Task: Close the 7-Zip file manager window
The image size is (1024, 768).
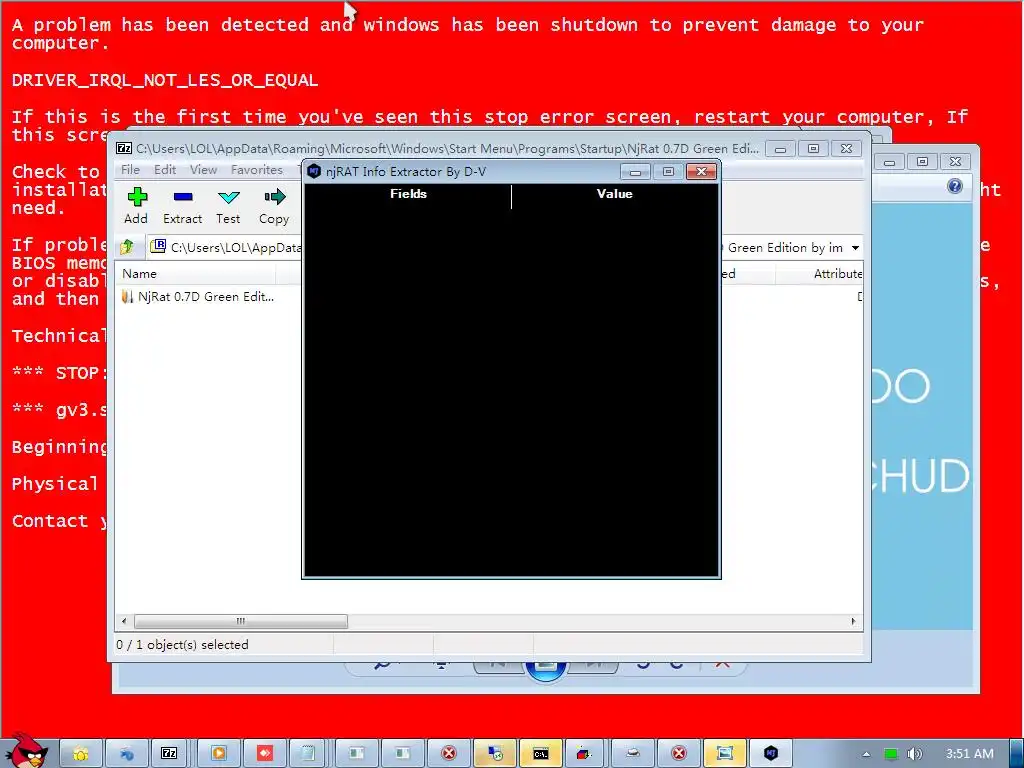Action: pos(846,149)
